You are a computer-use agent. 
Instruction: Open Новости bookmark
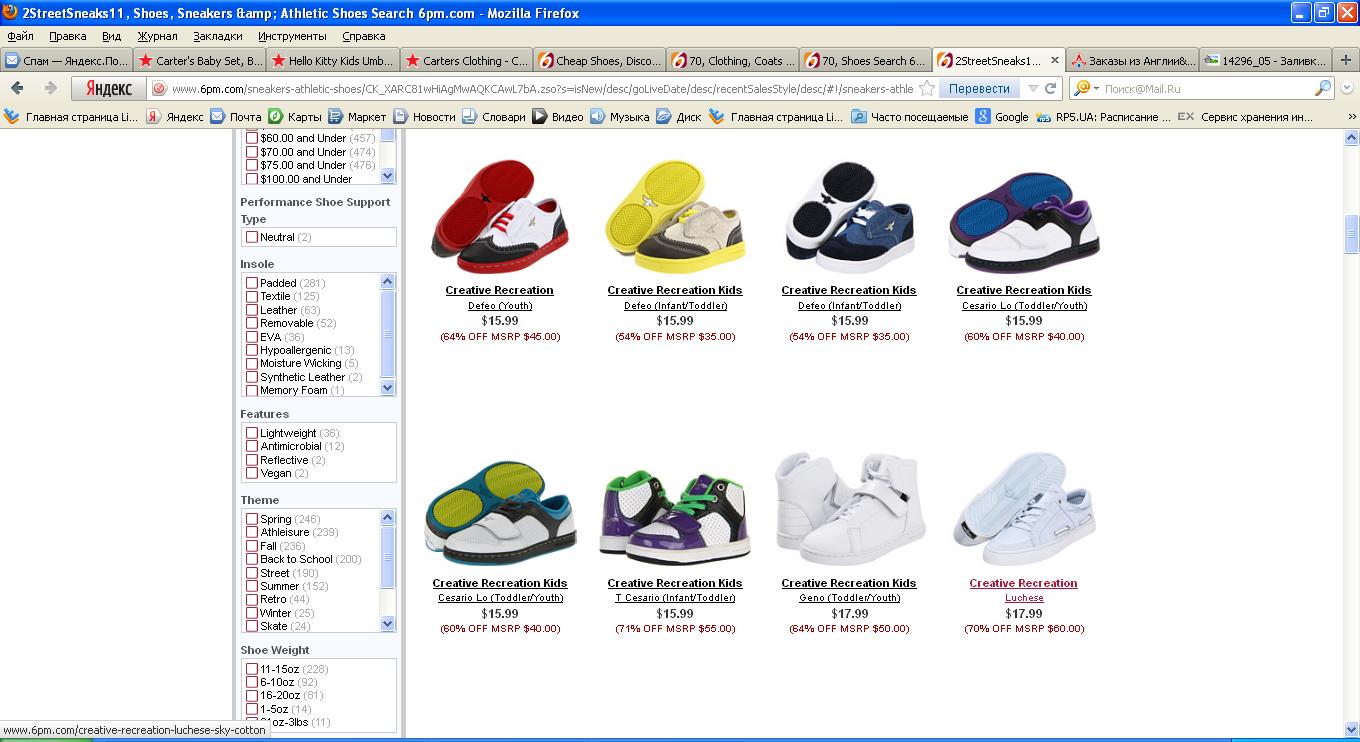(x=424, y=117)
